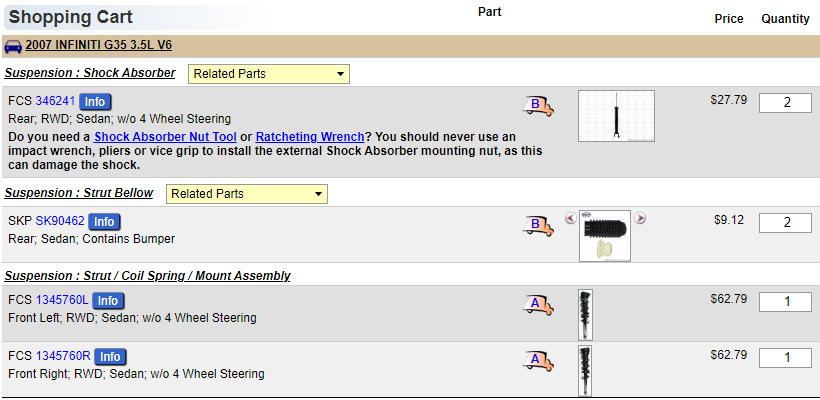
Task: Click the truck A icon for FCS 1345760R
Action: pyautogui.click(x=537, y=360)
